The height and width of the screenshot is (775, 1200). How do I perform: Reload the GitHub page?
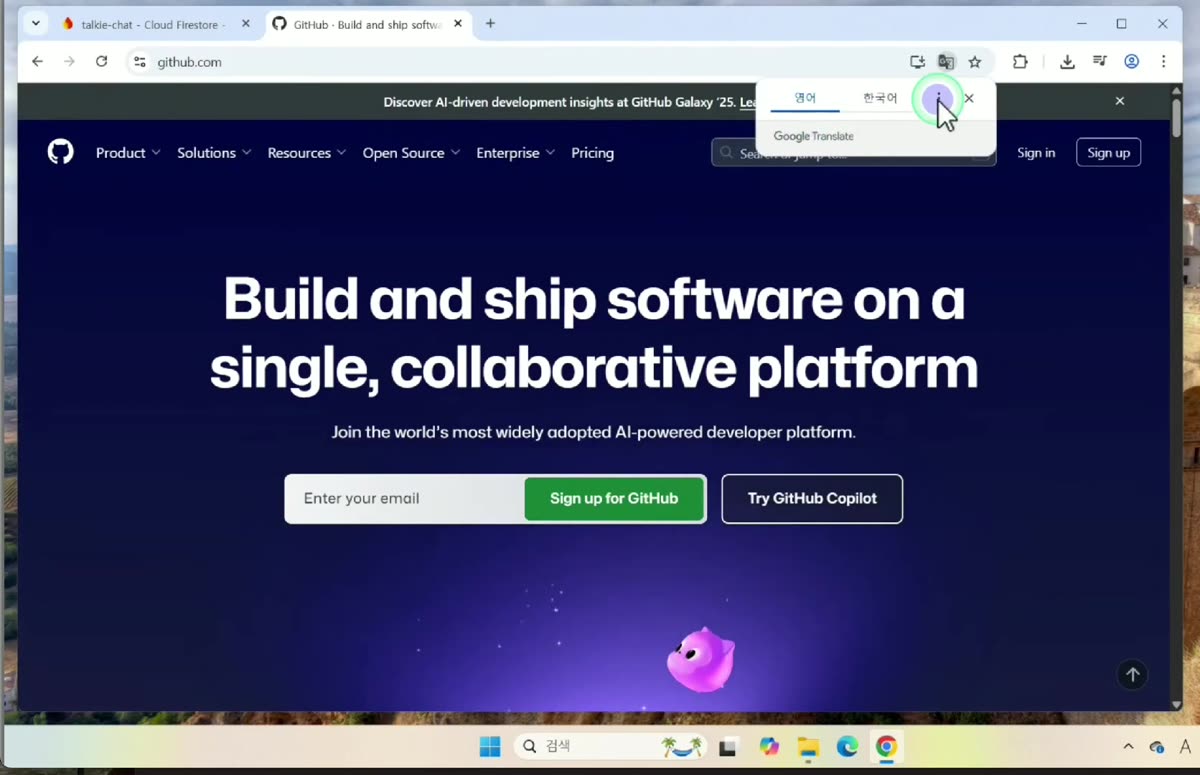pyautogui.click(x=101, y=62)
